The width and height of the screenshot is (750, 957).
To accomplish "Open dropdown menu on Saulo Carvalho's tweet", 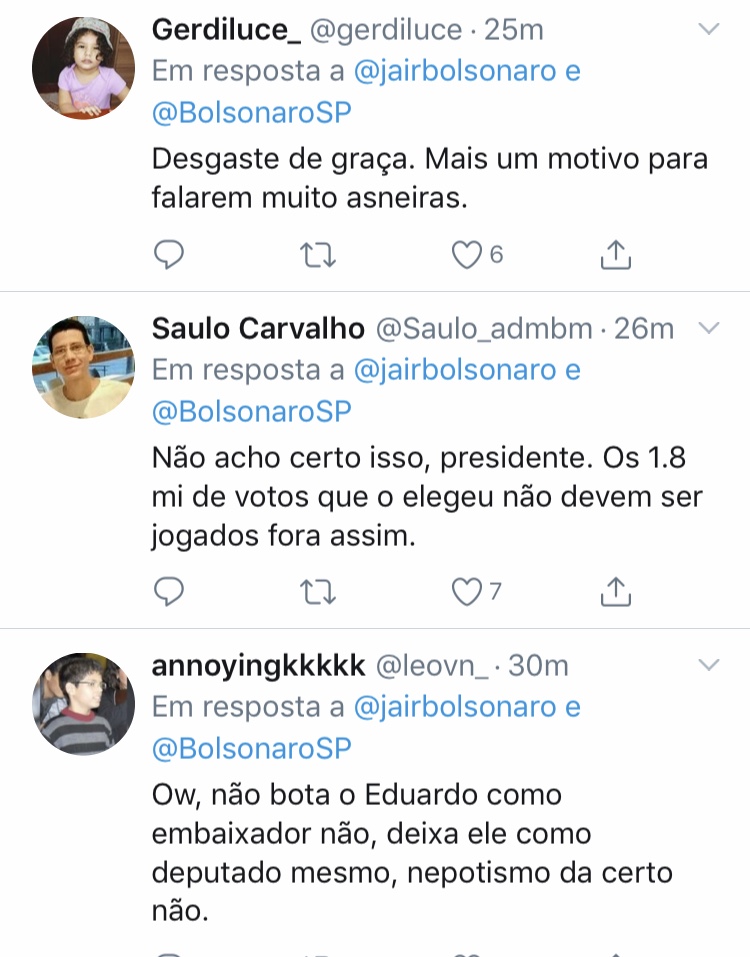I will coord(708,328).
